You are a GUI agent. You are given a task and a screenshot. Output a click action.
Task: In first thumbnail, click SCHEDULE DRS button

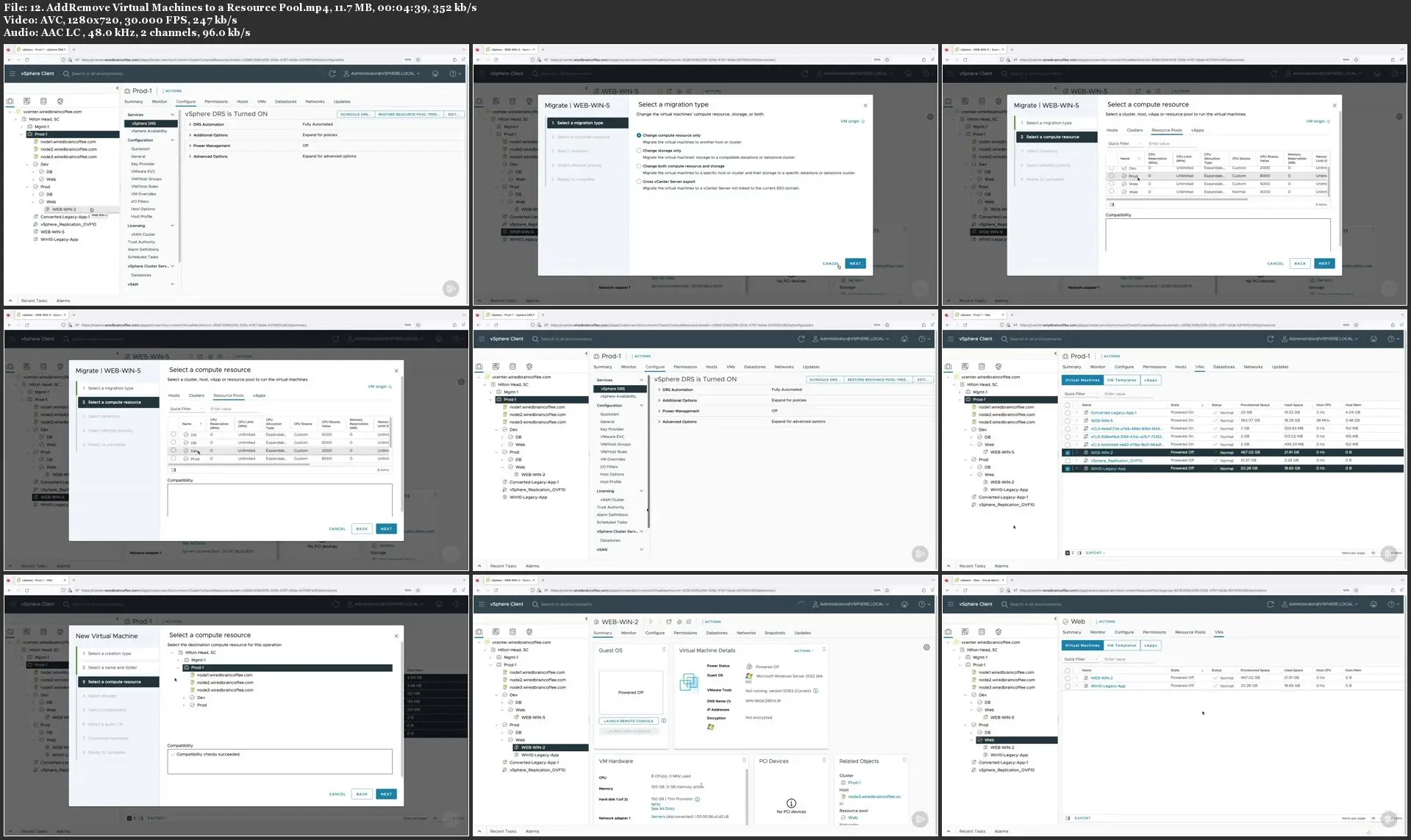click(x=355, y=114)
